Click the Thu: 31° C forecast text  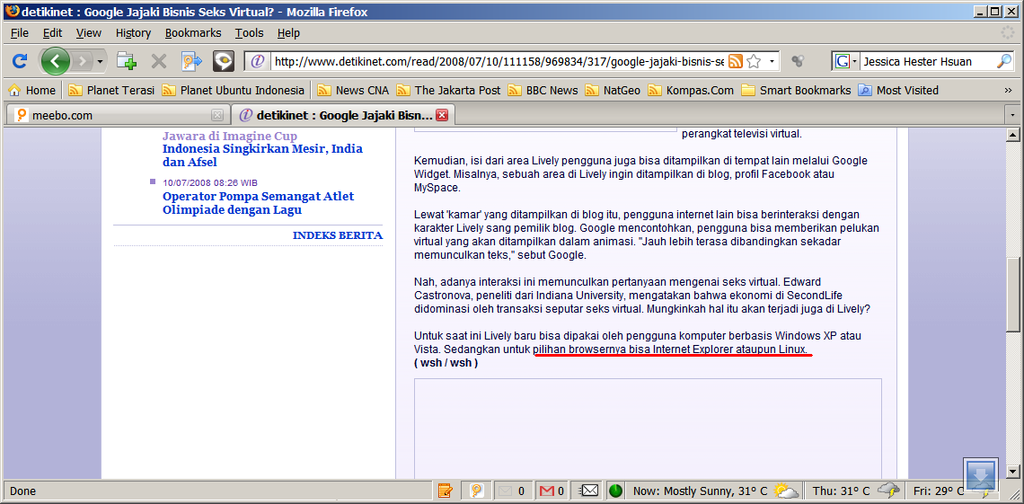coord(840,491)
